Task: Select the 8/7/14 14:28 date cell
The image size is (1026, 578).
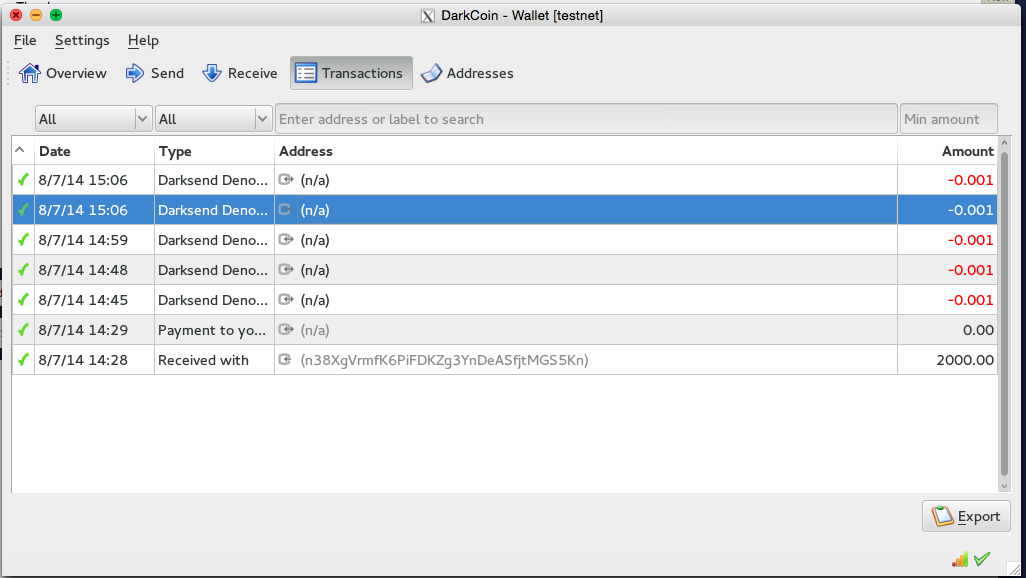Action: click(94, 360)
